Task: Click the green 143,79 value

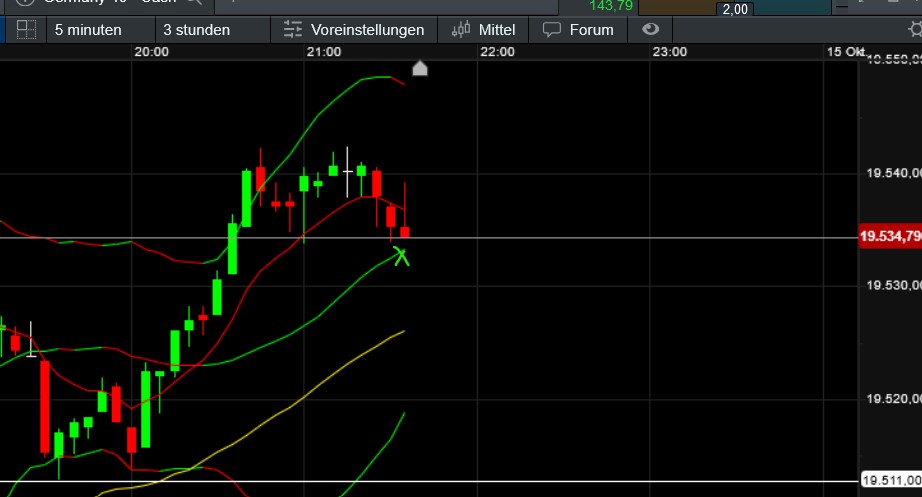Action: click(x=611, y=6)
